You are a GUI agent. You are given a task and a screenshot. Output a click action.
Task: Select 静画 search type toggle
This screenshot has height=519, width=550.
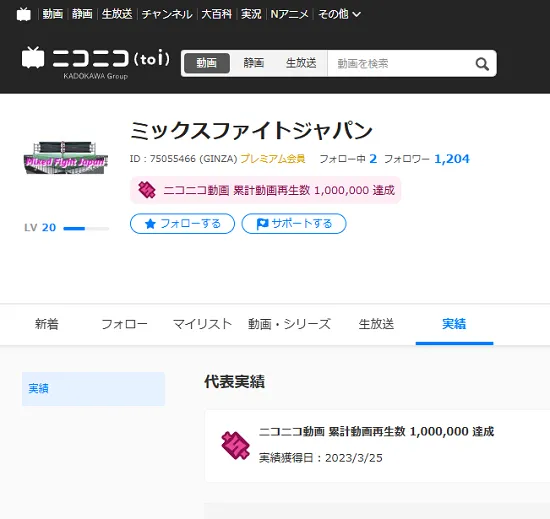point(254,63)
